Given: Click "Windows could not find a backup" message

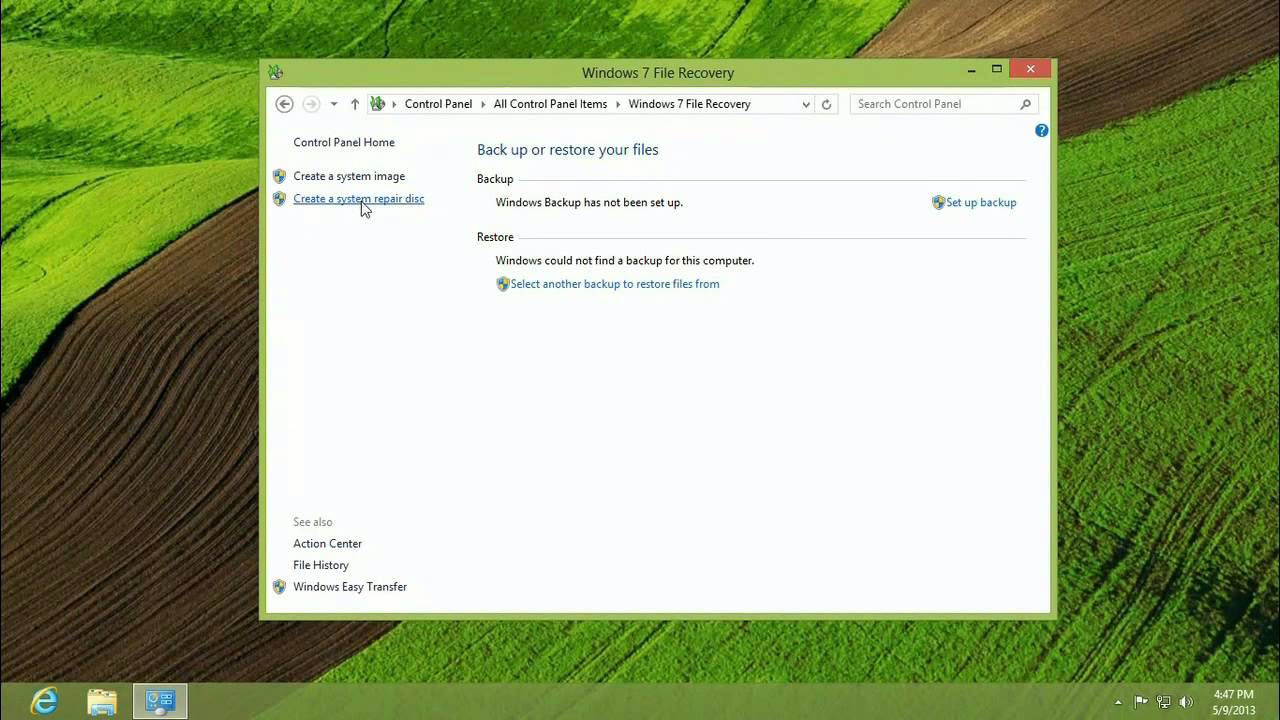Looking at the screenshot, I should click(625, 260).
